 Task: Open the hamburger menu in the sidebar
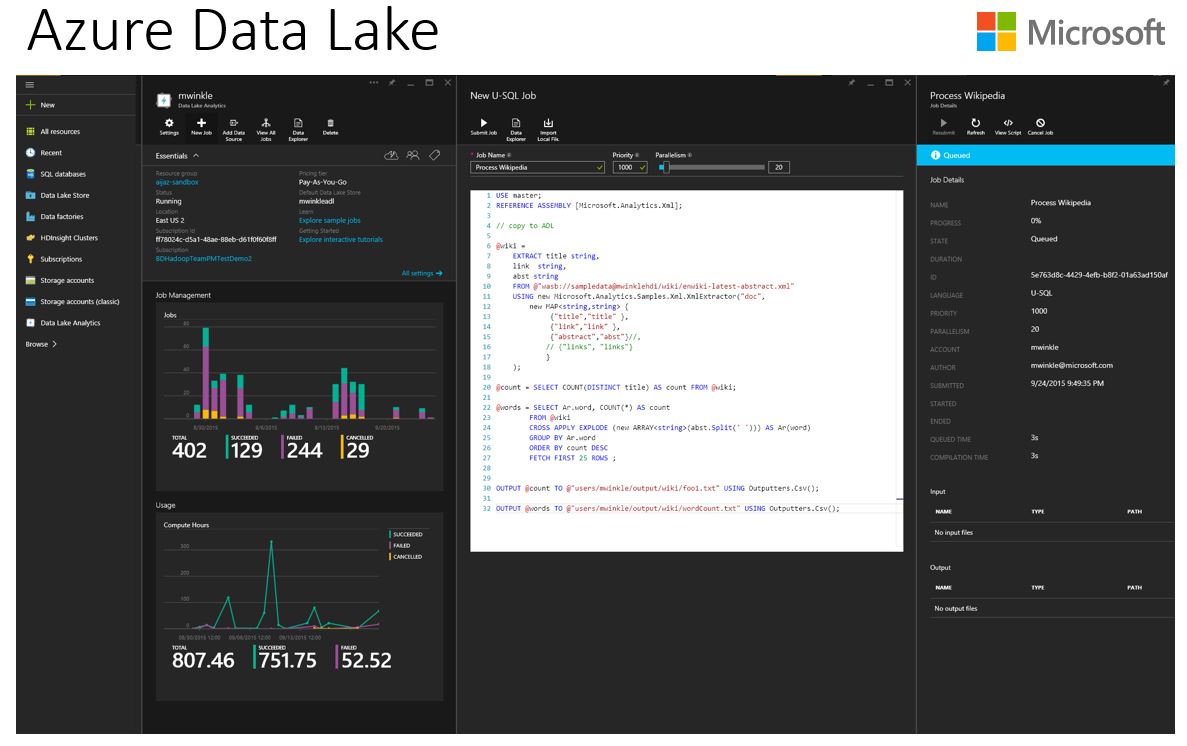(x=30, y=85)
